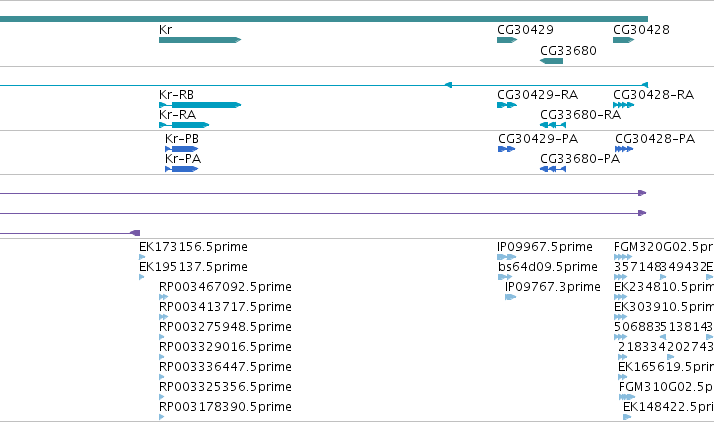
Task: Open the EK173156.5prime EST label
Action: (x=194, y=247)
